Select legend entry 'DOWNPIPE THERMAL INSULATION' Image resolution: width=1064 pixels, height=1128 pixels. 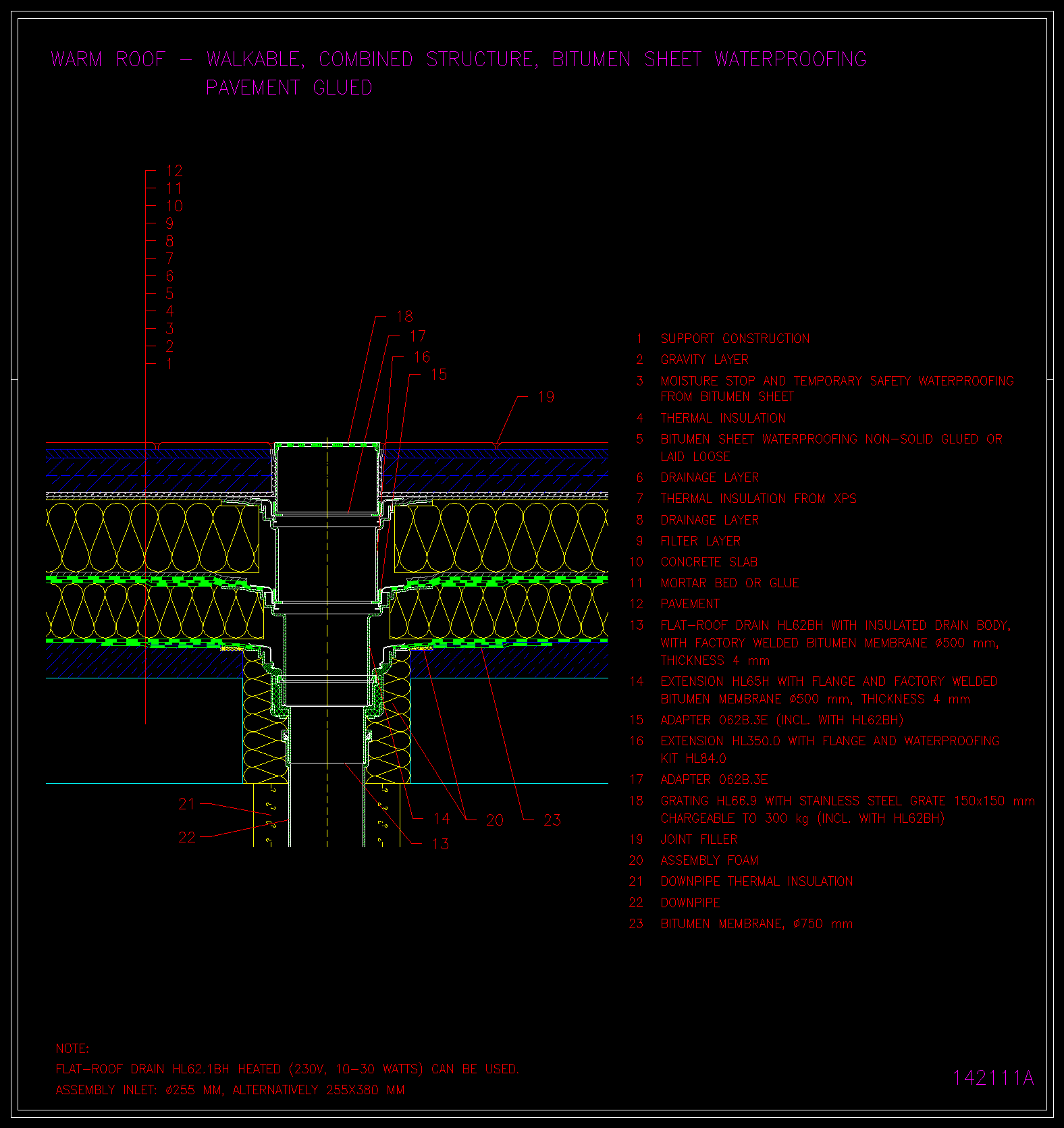[x=756, y=882]
